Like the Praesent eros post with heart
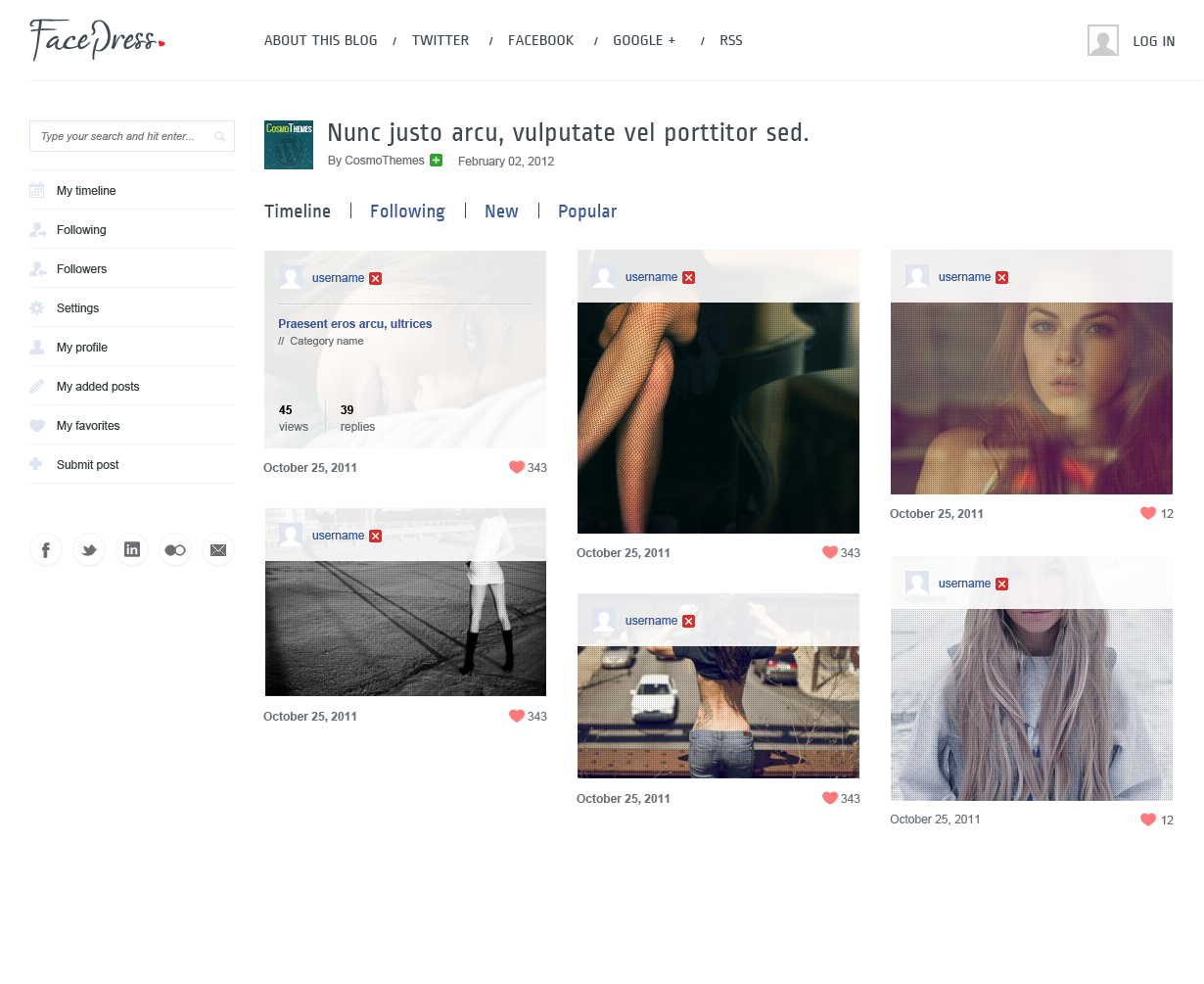 [x=517, y=467]
